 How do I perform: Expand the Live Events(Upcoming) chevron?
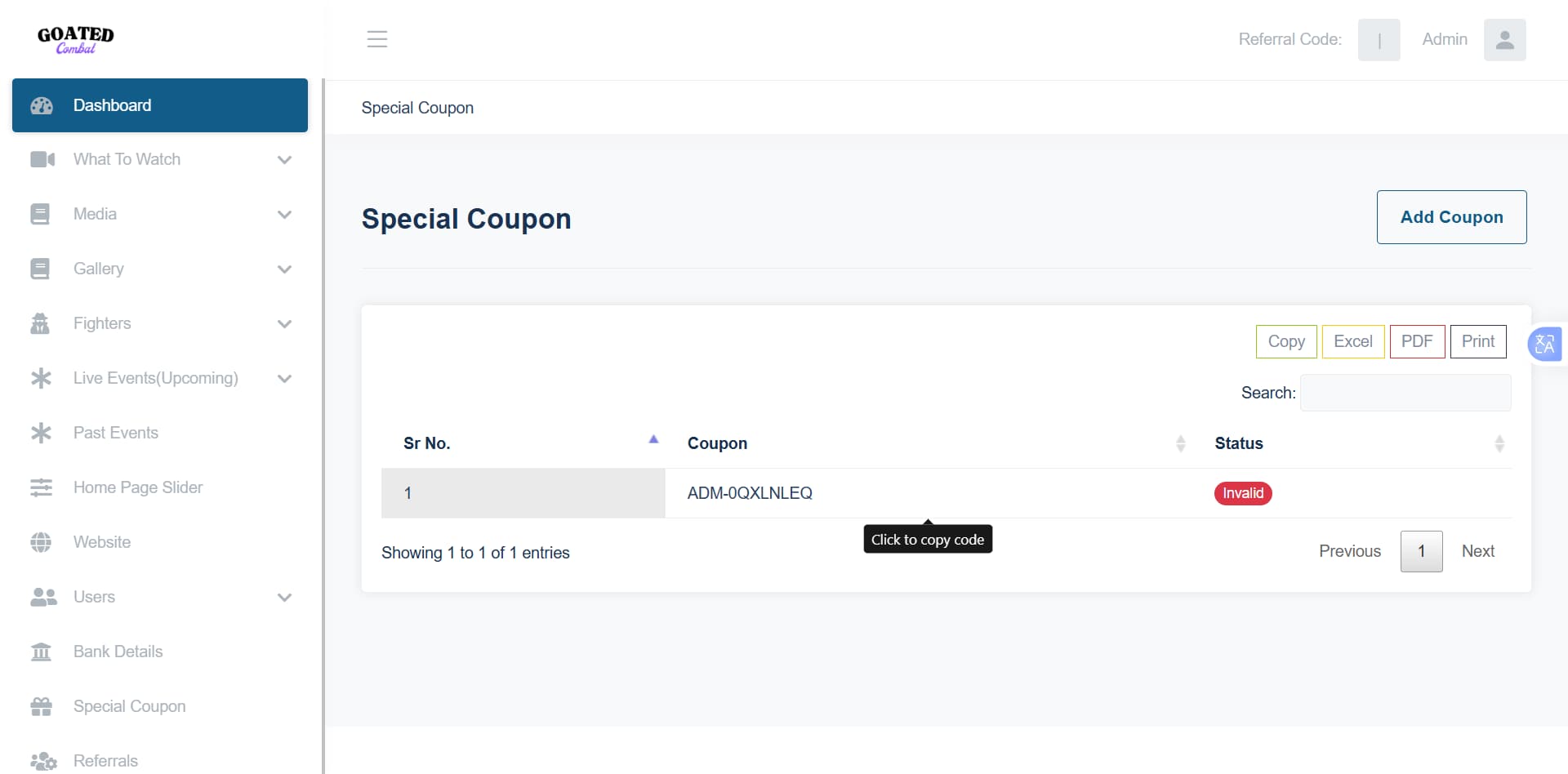[284, 379]
